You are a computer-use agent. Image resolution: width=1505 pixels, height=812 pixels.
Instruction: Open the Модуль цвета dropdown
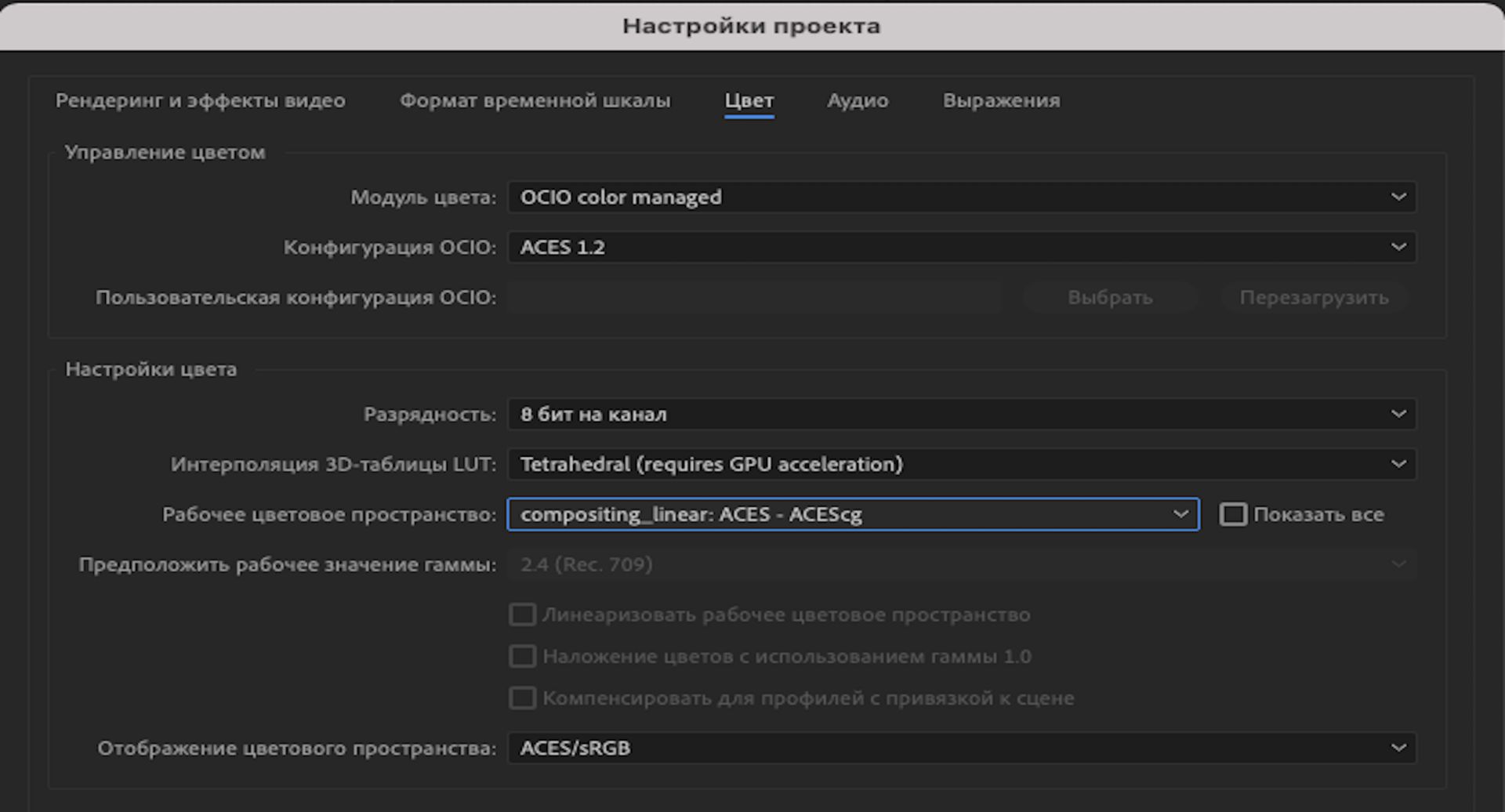pyautogui.click(x=961, y=197)
